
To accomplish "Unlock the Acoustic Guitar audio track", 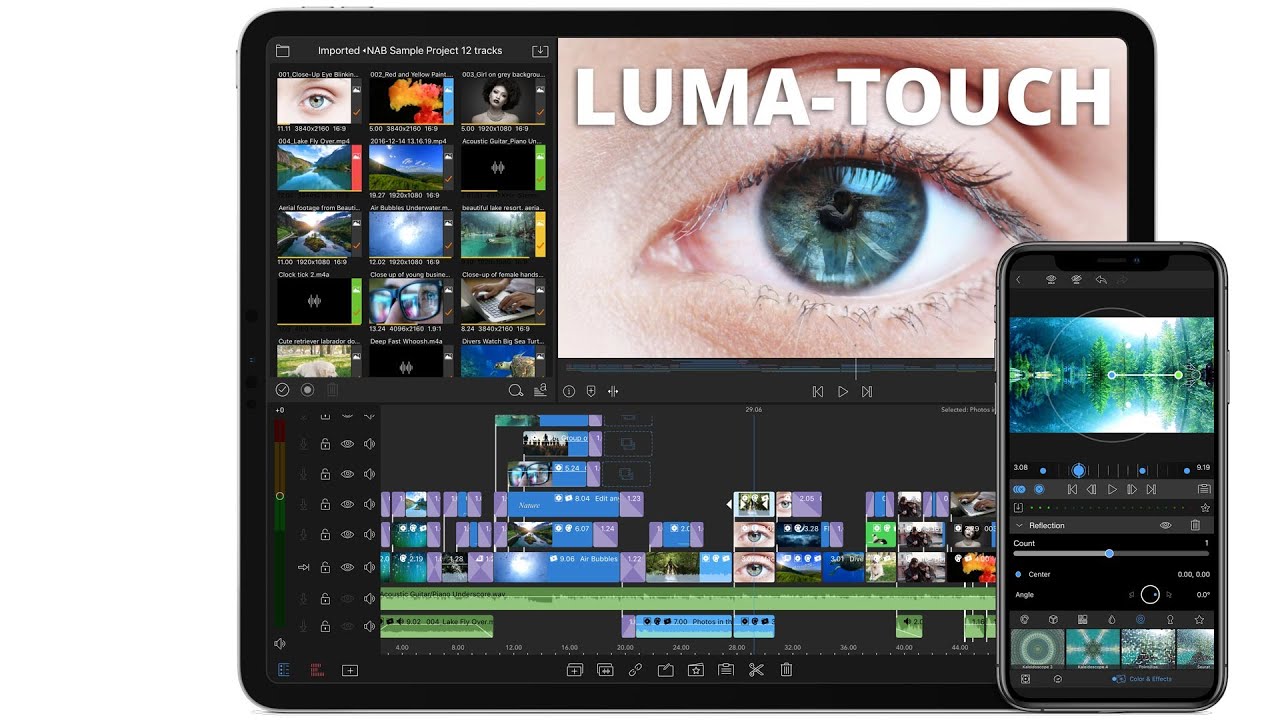I will coord(325,598).
